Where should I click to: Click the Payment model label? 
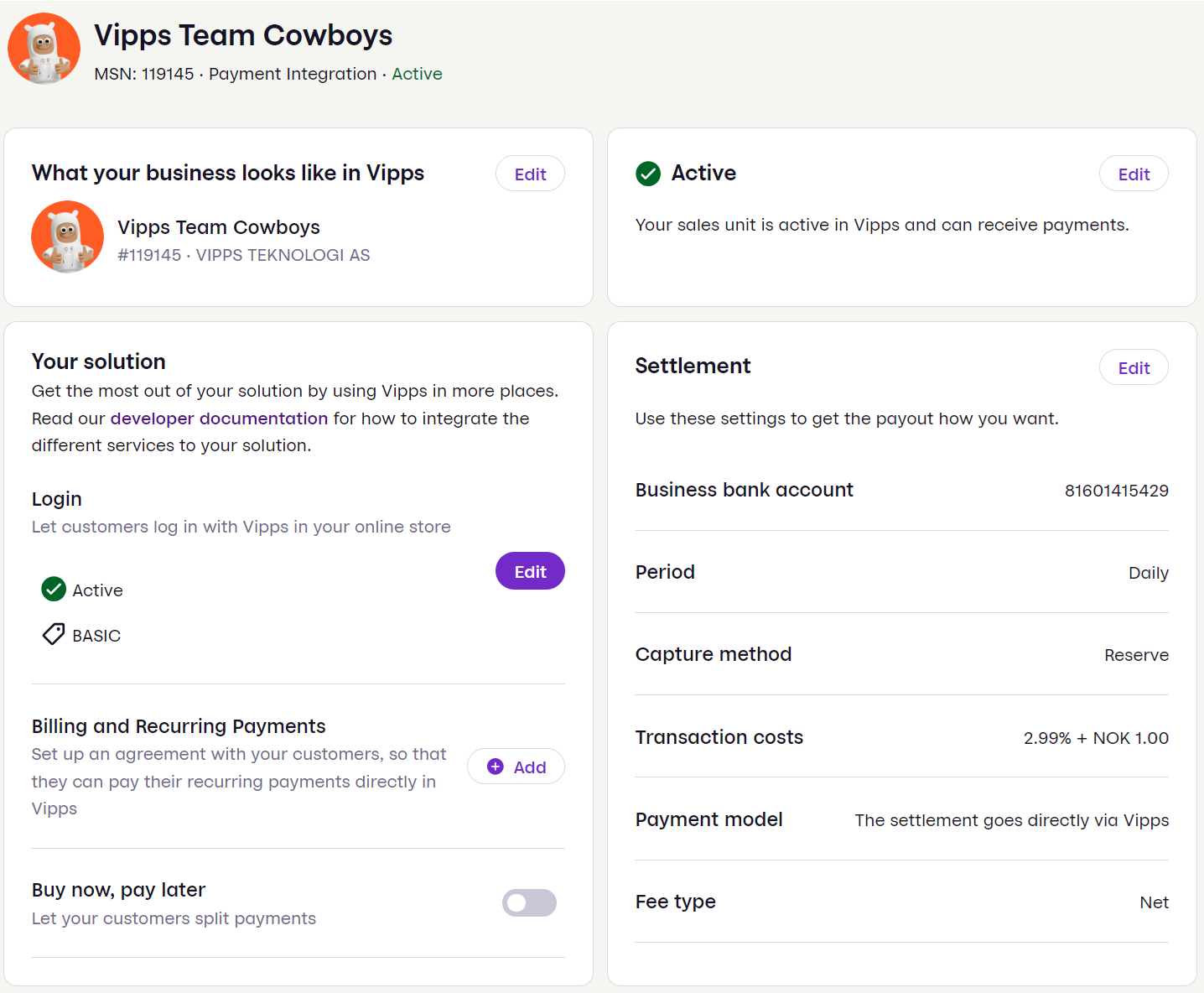[708, 819]
